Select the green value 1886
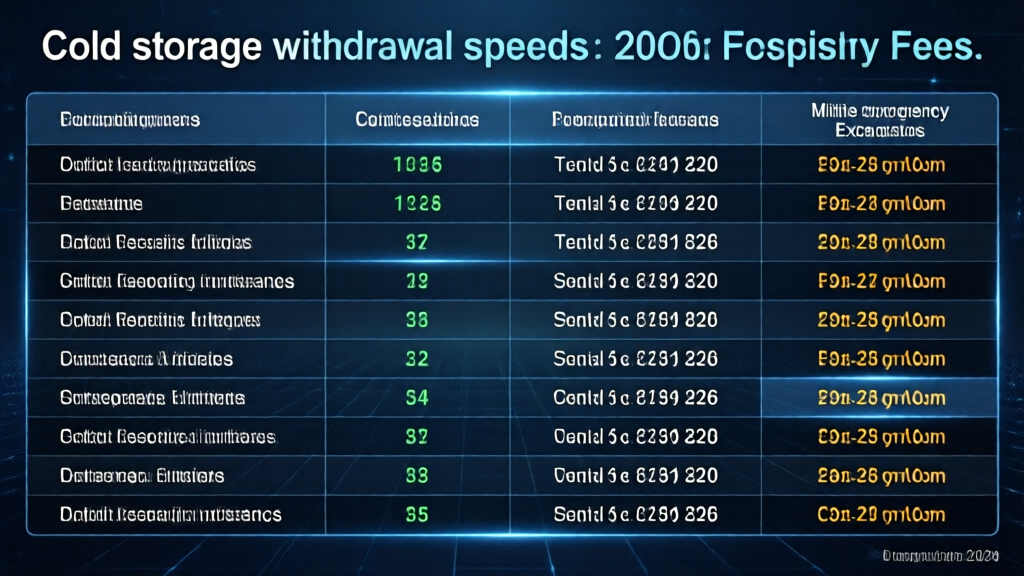 pos(417,164)
